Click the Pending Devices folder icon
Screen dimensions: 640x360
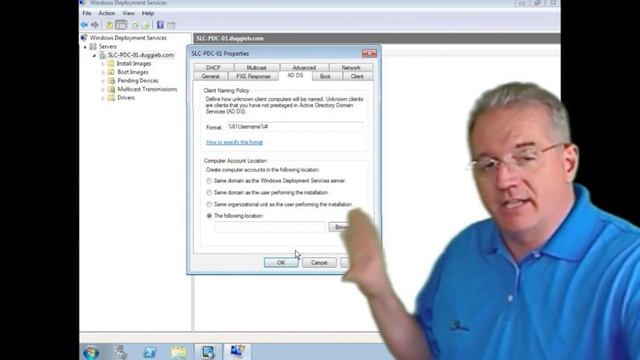point(111,81)
